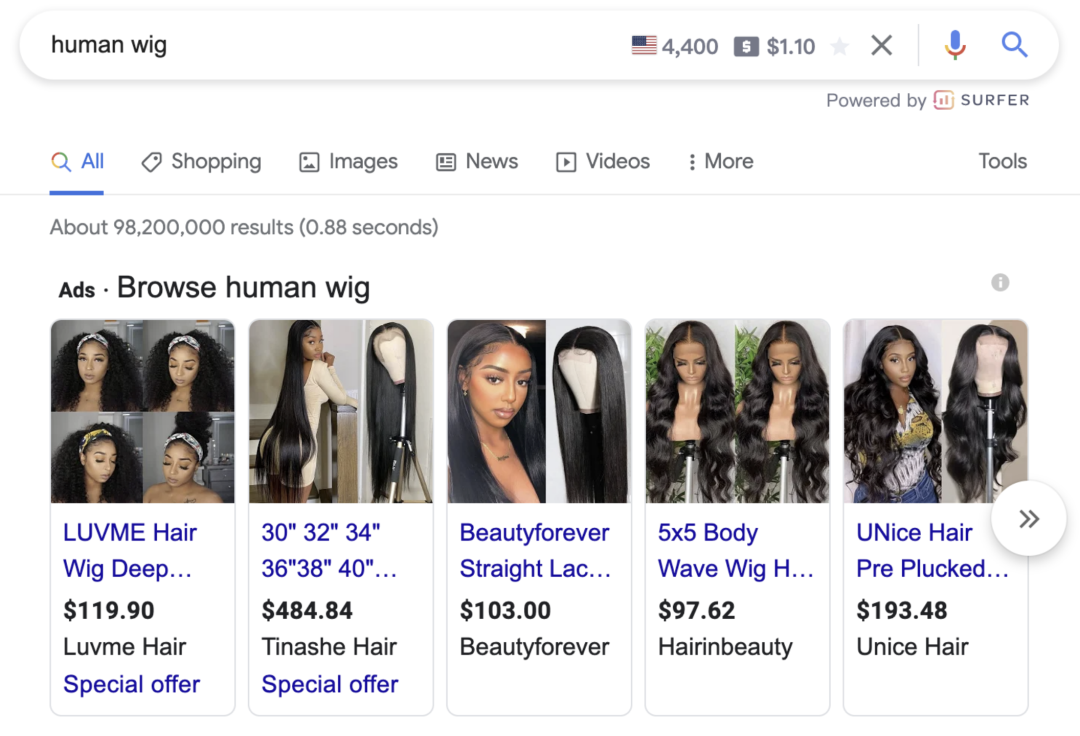Open the Videos results tab

coord(603,161)
